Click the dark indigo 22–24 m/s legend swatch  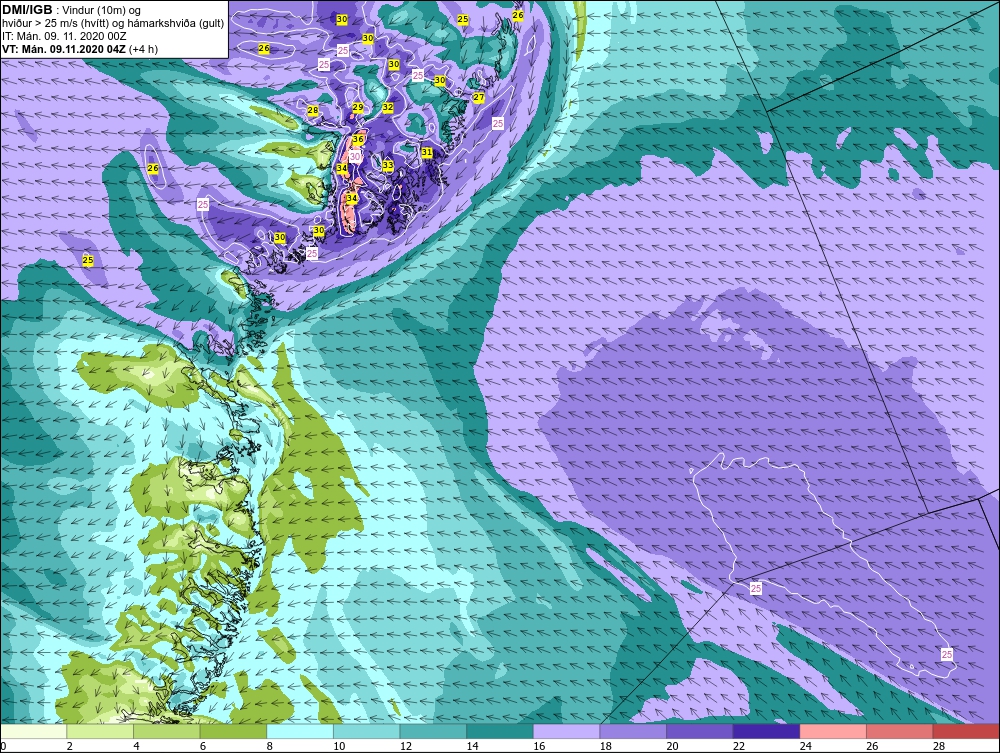[766, 731]
